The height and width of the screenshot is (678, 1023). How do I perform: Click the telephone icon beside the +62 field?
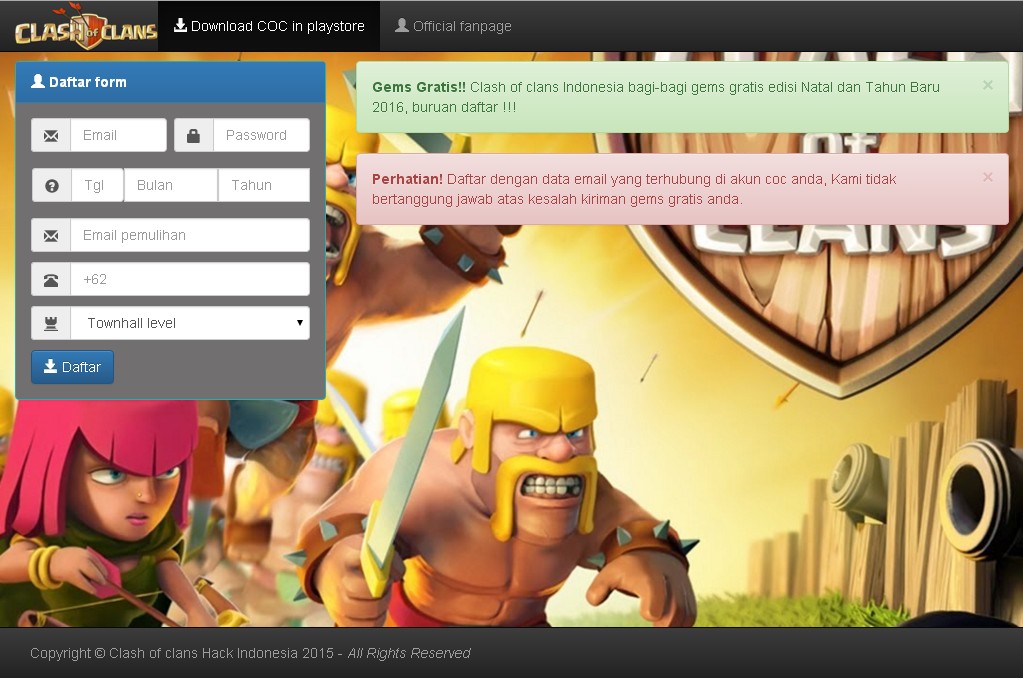[52, 279]
